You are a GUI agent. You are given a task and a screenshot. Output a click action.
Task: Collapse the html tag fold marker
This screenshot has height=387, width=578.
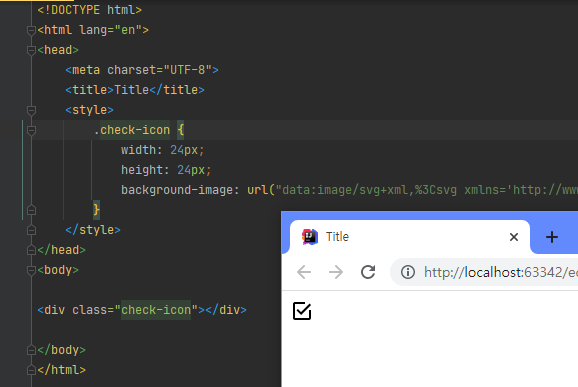click(x=31, y=30)
